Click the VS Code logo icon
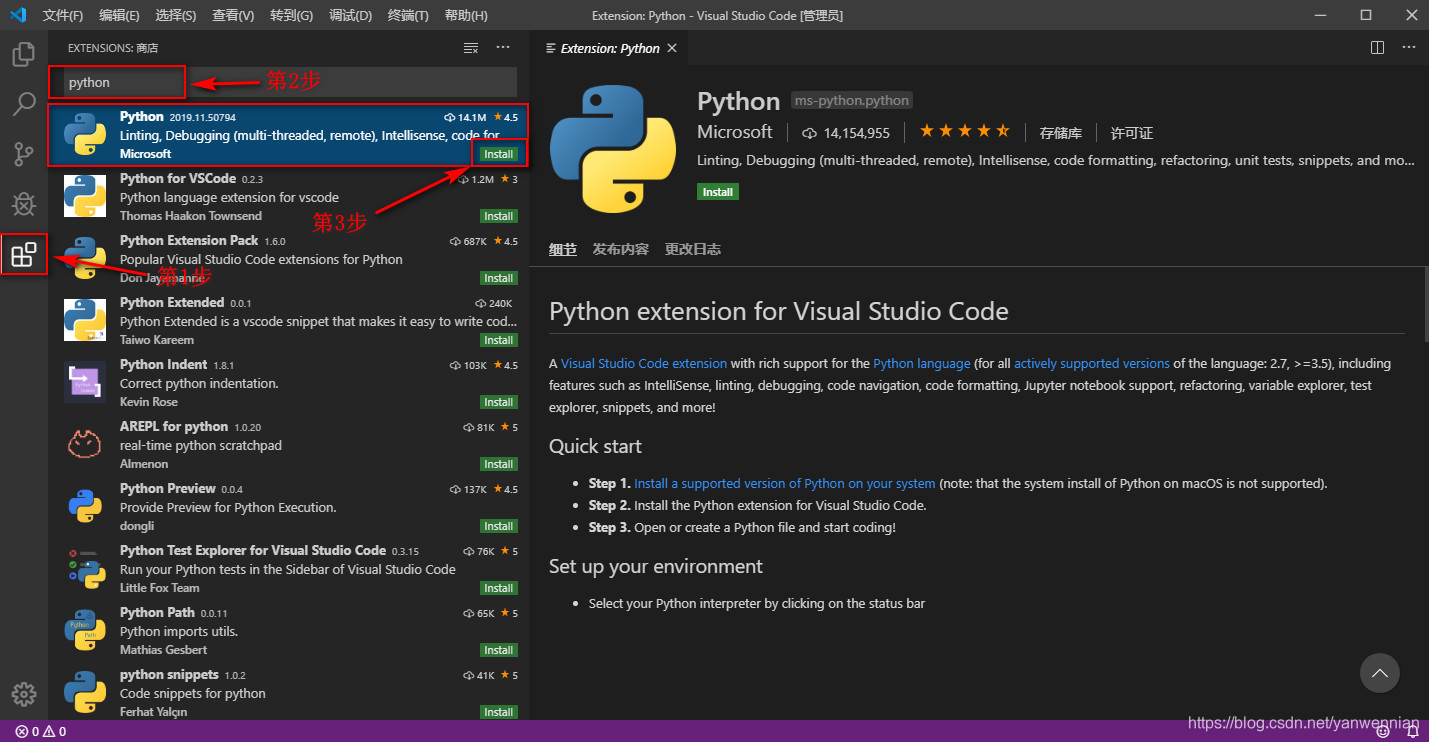The height and width of the screenshot is (742, 1429). click(x=18, y=15)
